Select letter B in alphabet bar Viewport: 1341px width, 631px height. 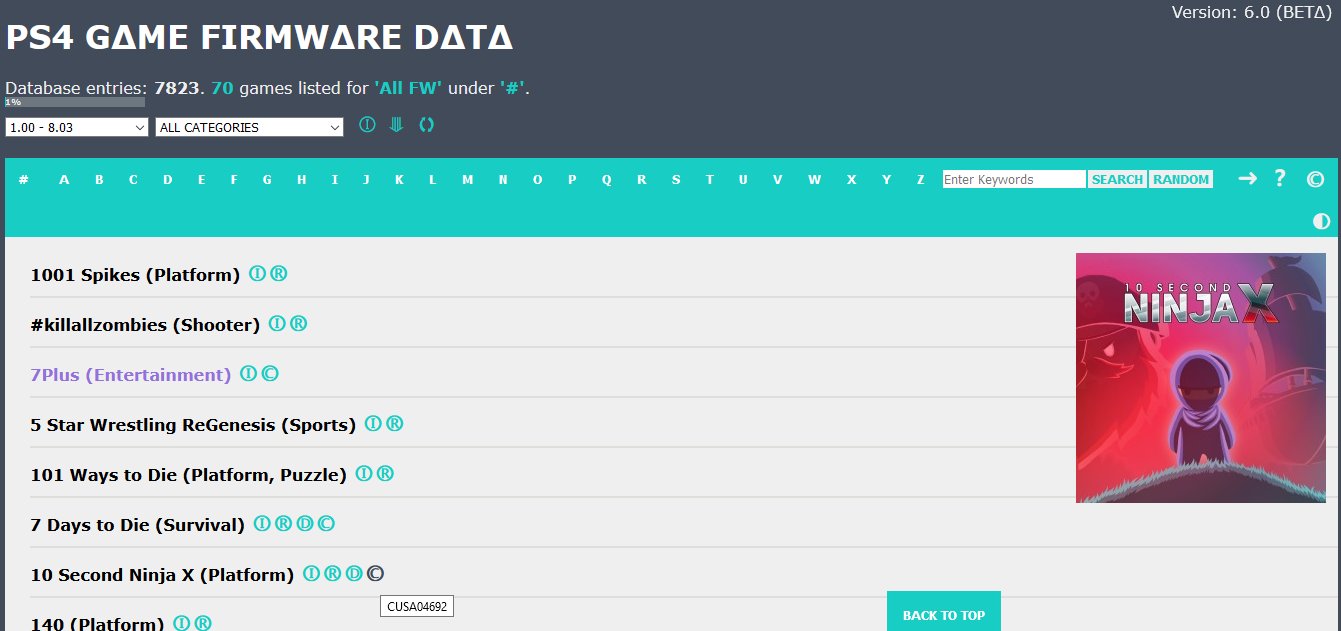99,179
